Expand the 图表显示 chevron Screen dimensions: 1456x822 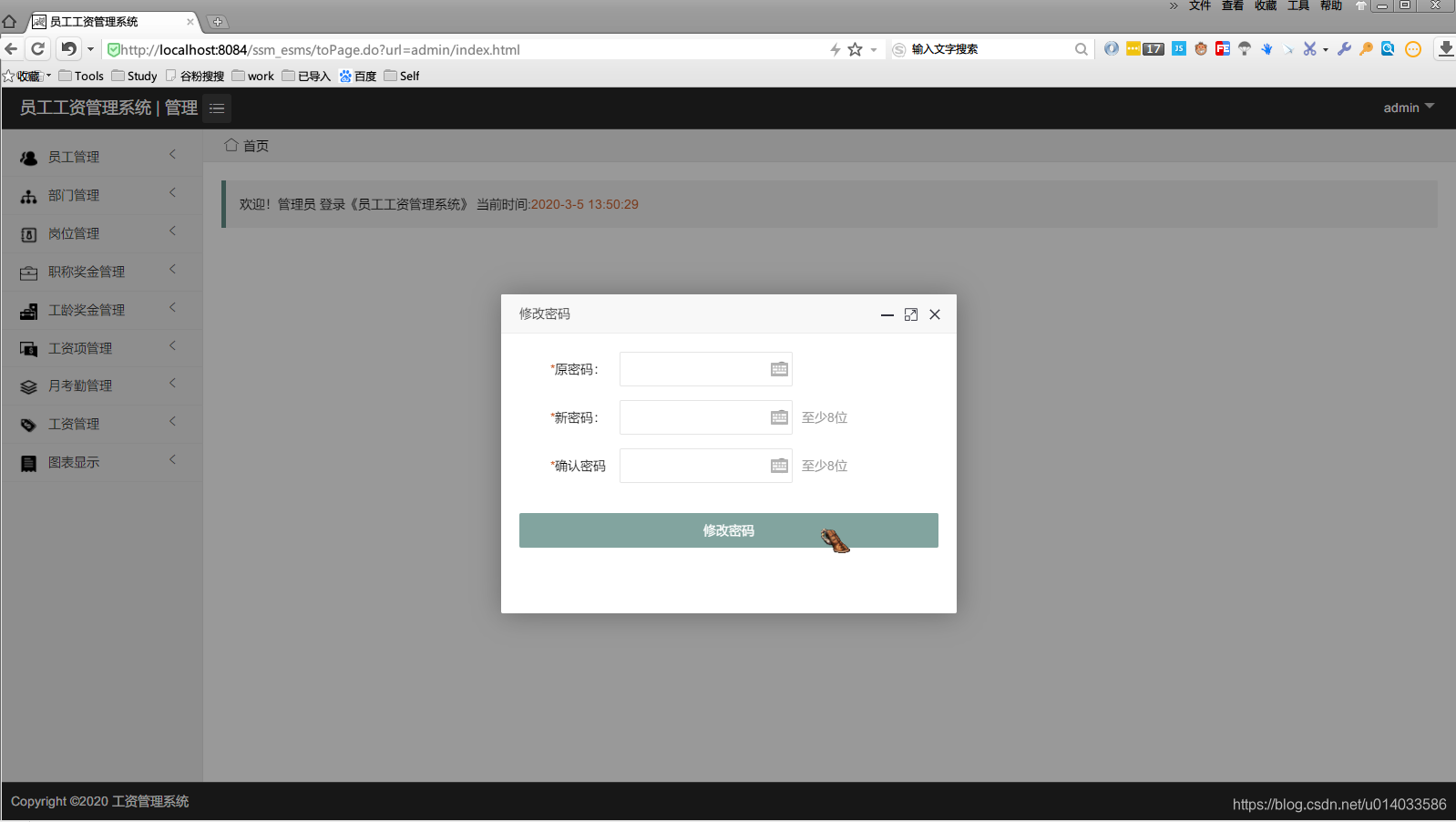[x=172, y=460]
